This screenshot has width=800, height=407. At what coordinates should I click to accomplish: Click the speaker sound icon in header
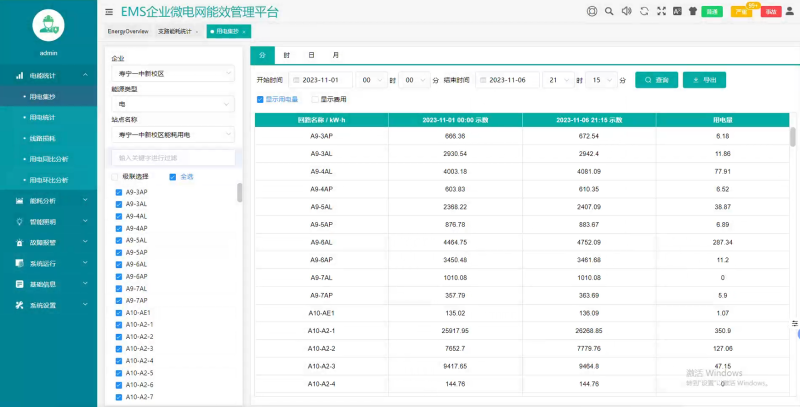(x=626, y=12)
